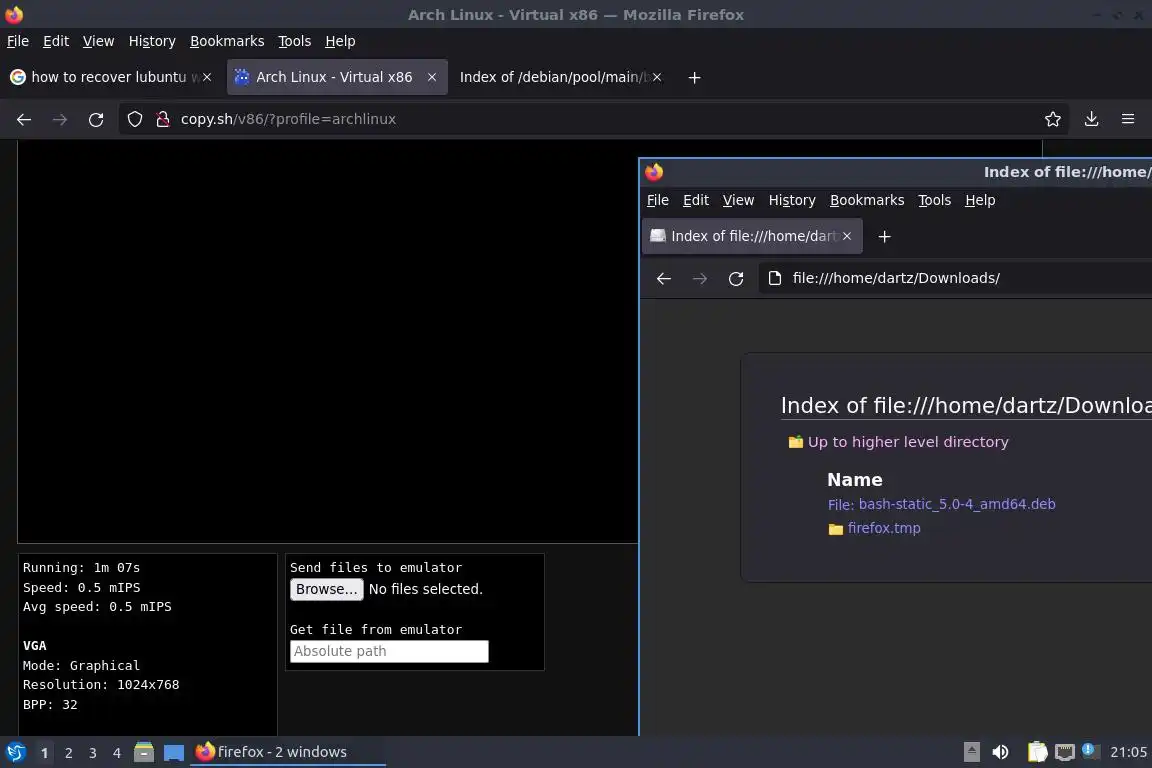Viewport: 1152px width, 768px height.
Task: Open the hamburger application menu
Action: point(1128,119)
